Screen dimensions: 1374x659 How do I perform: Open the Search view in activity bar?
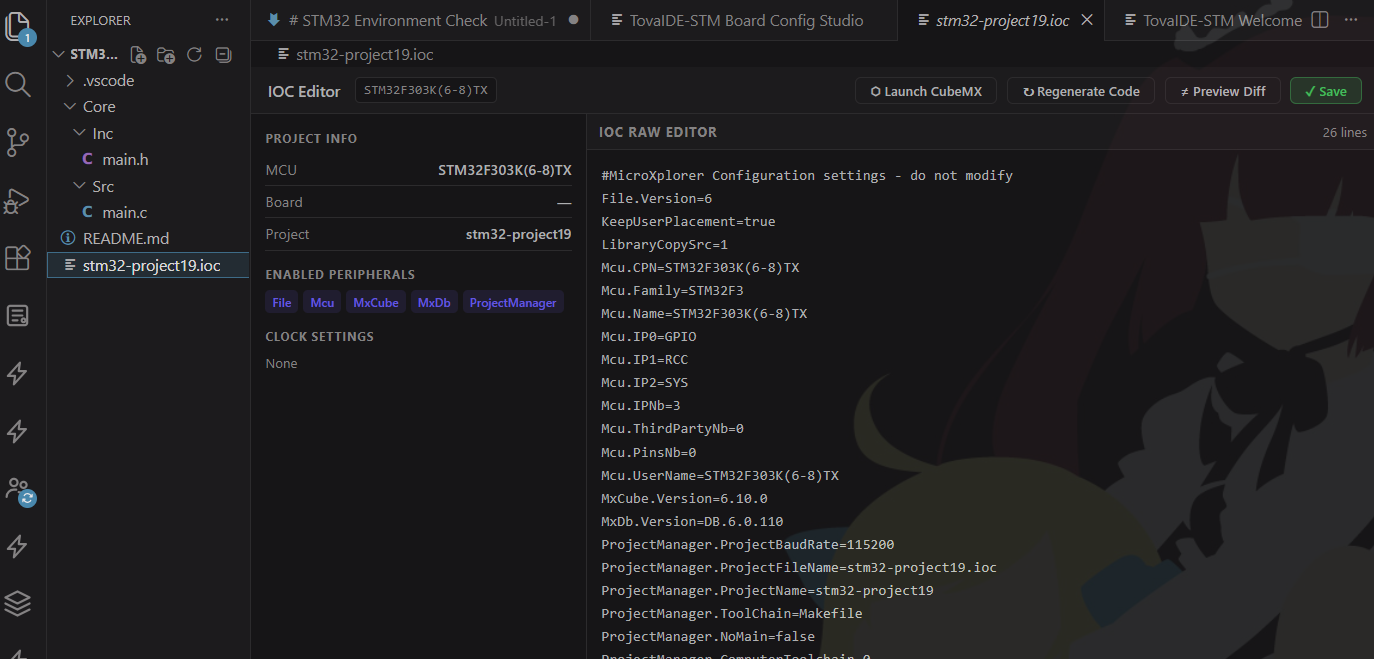point(18,84)
